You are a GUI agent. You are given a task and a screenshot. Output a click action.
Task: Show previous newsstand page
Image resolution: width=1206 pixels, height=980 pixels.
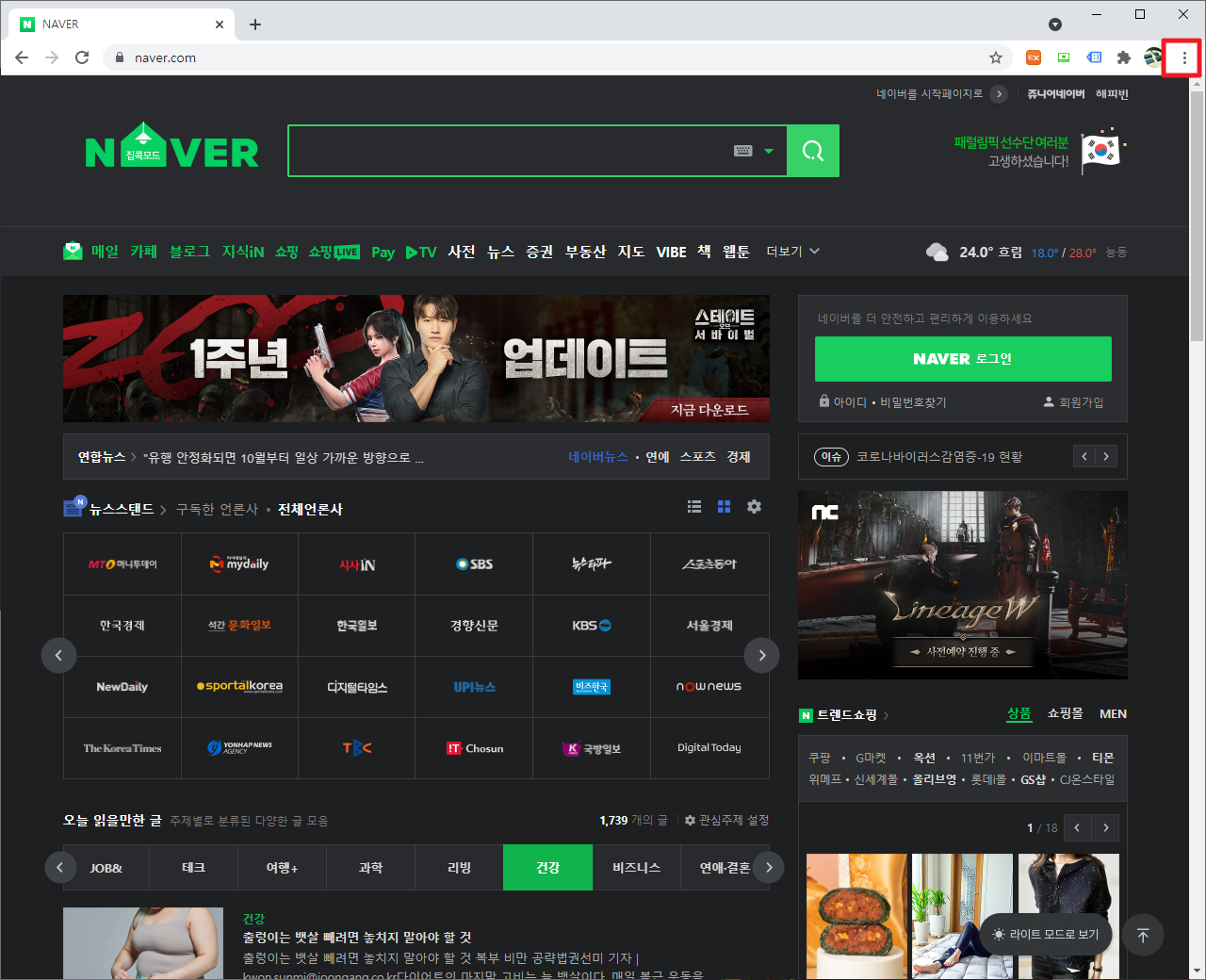pos(58,655)
